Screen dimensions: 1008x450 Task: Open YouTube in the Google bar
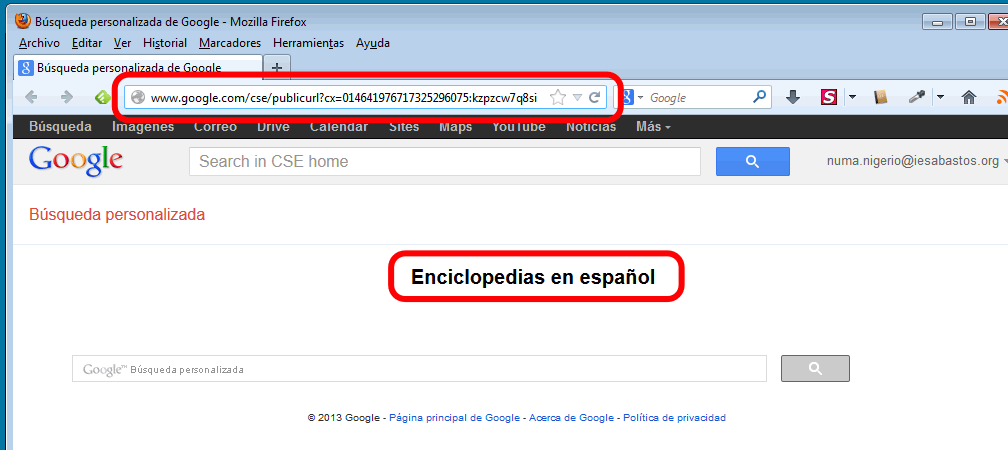519,127
